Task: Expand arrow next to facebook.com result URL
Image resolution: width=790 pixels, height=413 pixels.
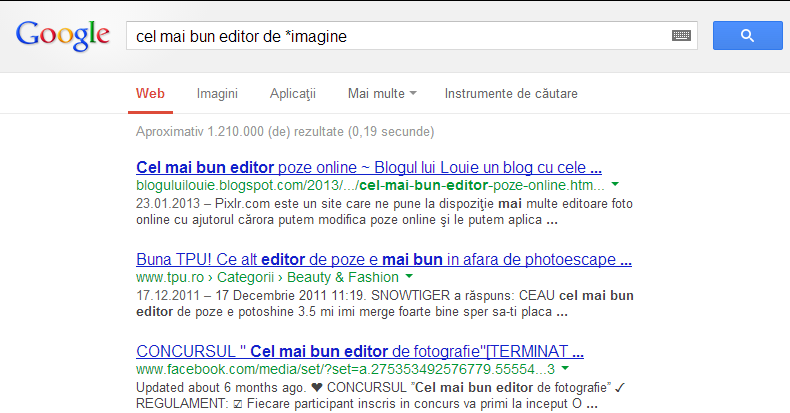Action: pos(565,369)
